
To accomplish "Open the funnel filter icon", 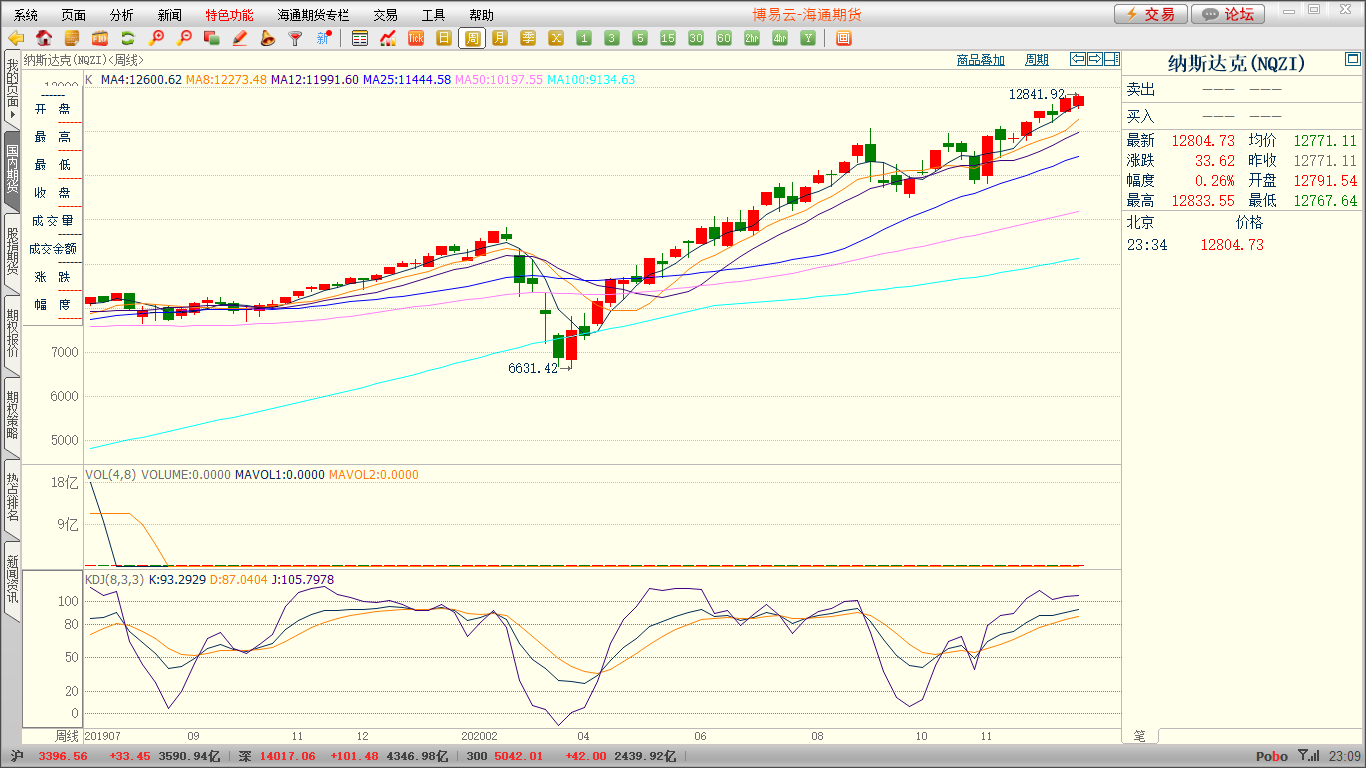I will point(296,38).
